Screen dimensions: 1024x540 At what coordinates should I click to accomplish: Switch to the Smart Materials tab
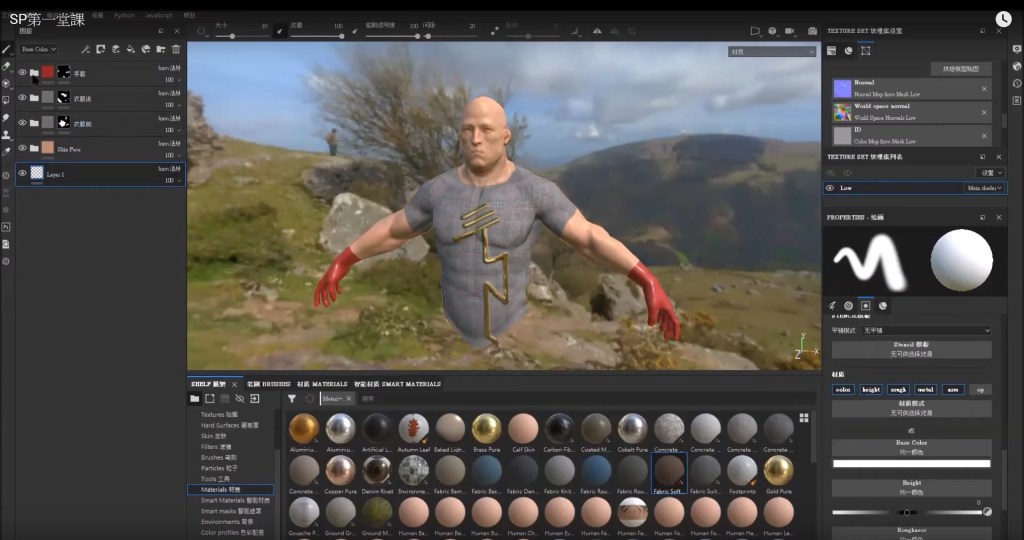[397, 384]
